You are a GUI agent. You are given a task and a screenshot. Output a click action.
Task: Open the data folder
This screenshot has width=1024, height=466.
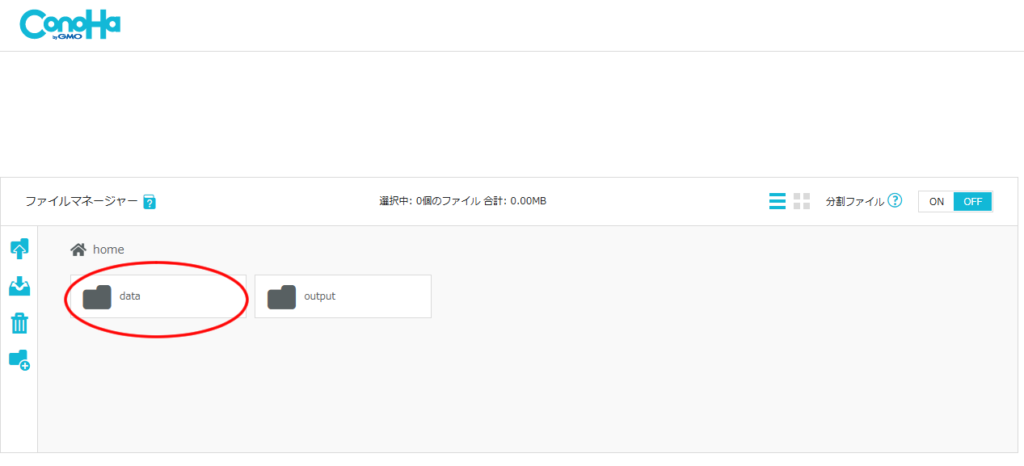[158, 297]
